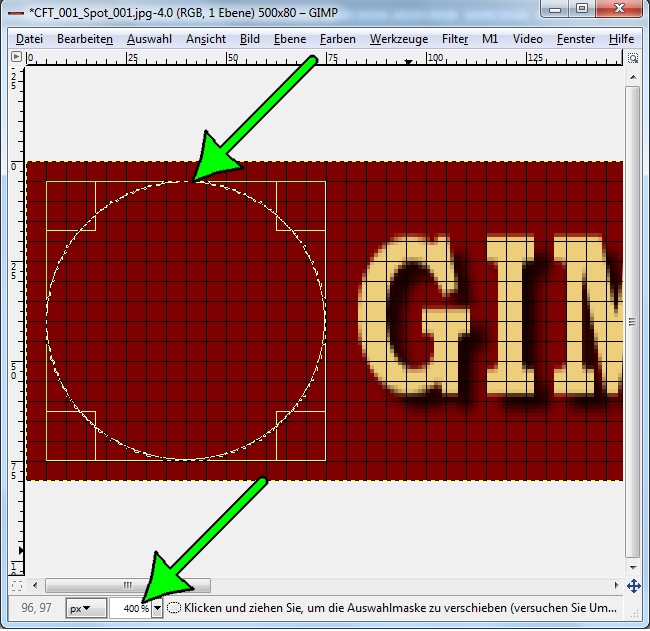Open the M1 menu
Screen dimensions: 650x631
pyautogui.click(x=490, y=39)
